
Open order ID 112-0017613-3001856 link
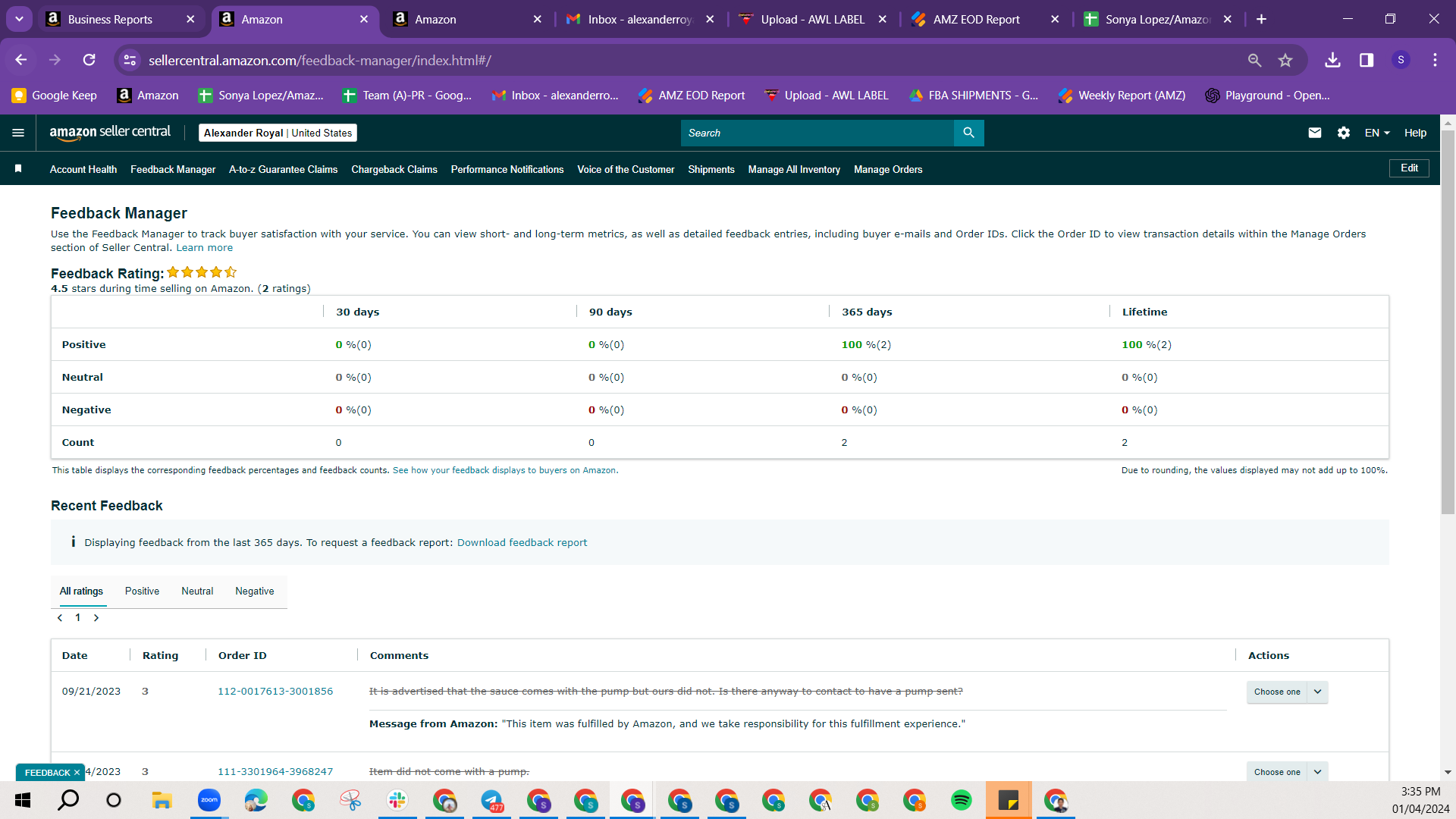tap(275, 691)
